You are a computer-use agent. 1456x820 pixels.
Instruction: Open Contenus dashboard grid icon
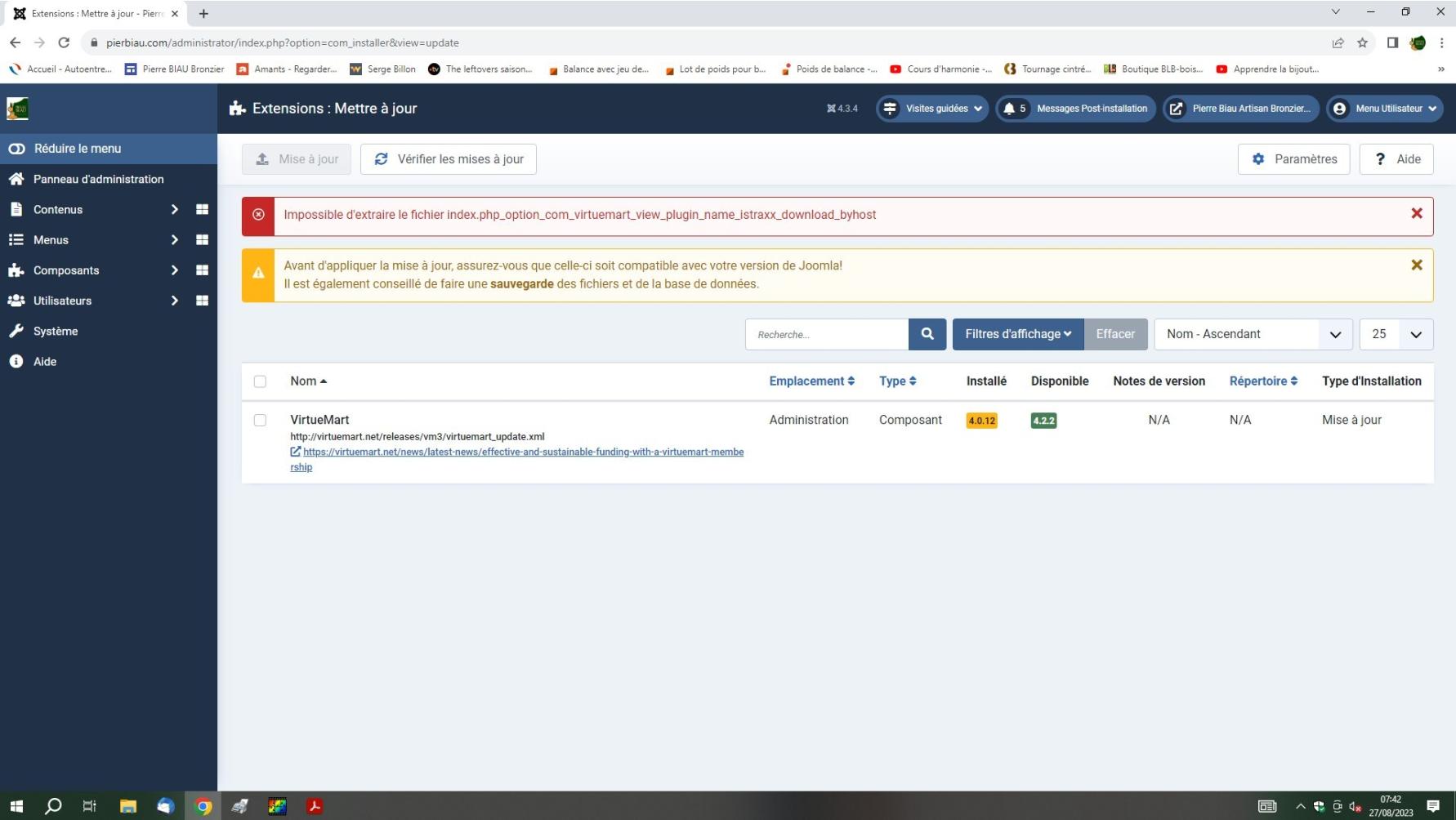pos(202,210)
